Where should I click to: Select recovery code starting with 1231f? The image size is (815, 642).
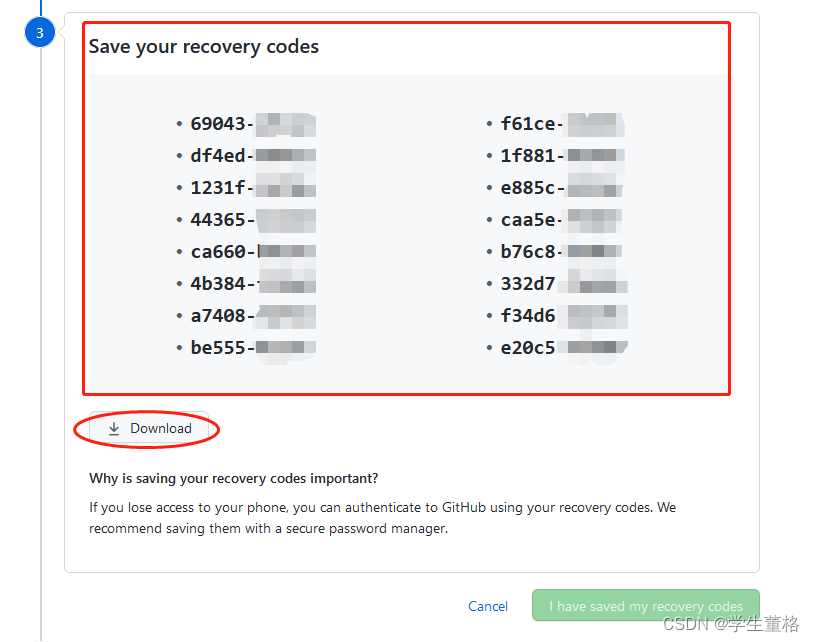[253, 188]
